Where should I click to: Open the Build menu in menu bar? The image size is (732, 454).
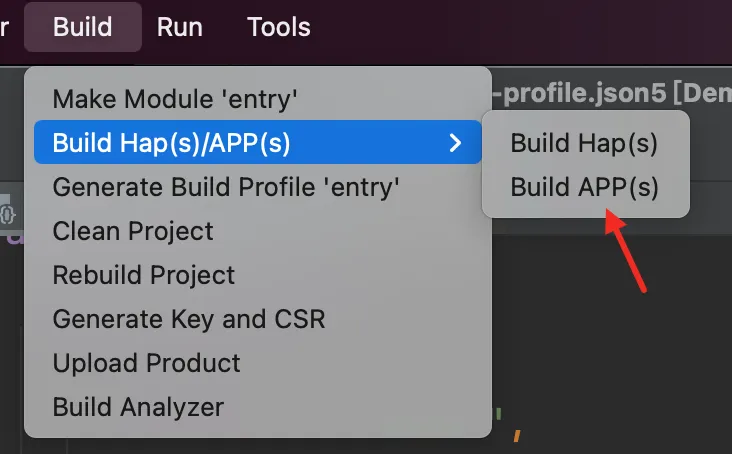tap(83, 27)
